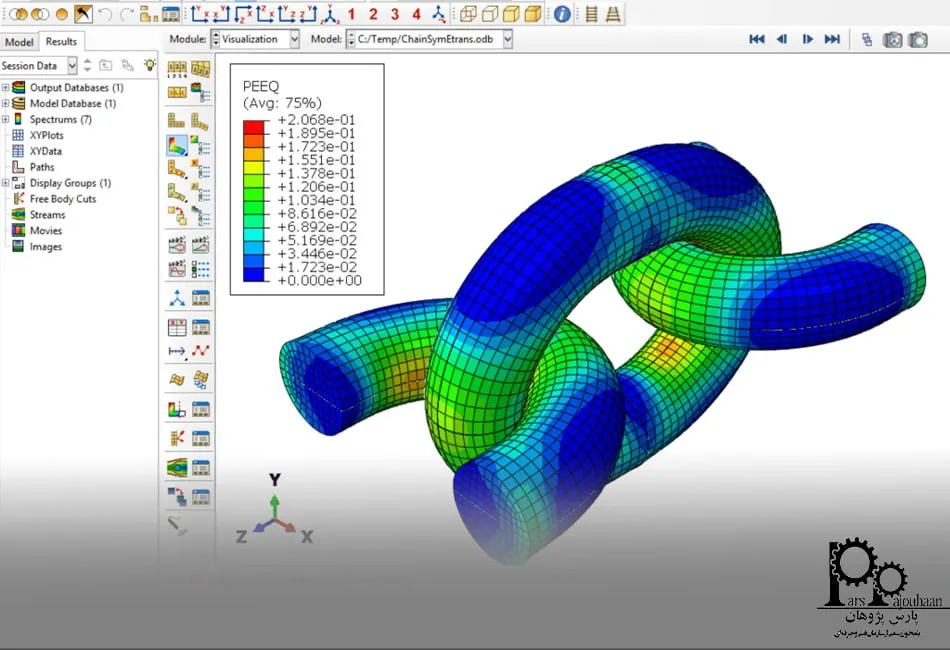The height and width of the screenshot is (650, 950).
Task: Apply saved view 1
Action: [x=351, y=14]
